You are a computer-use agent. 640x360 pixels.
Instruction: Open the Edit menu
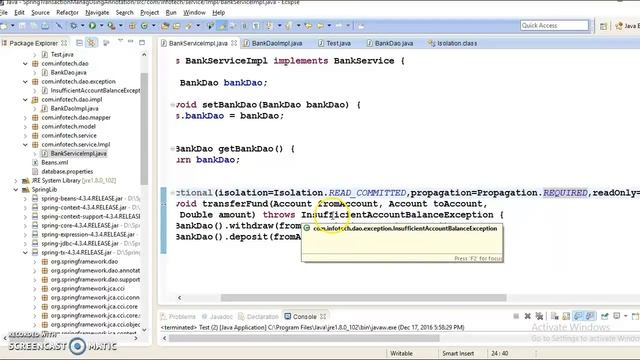pos(19,13)
